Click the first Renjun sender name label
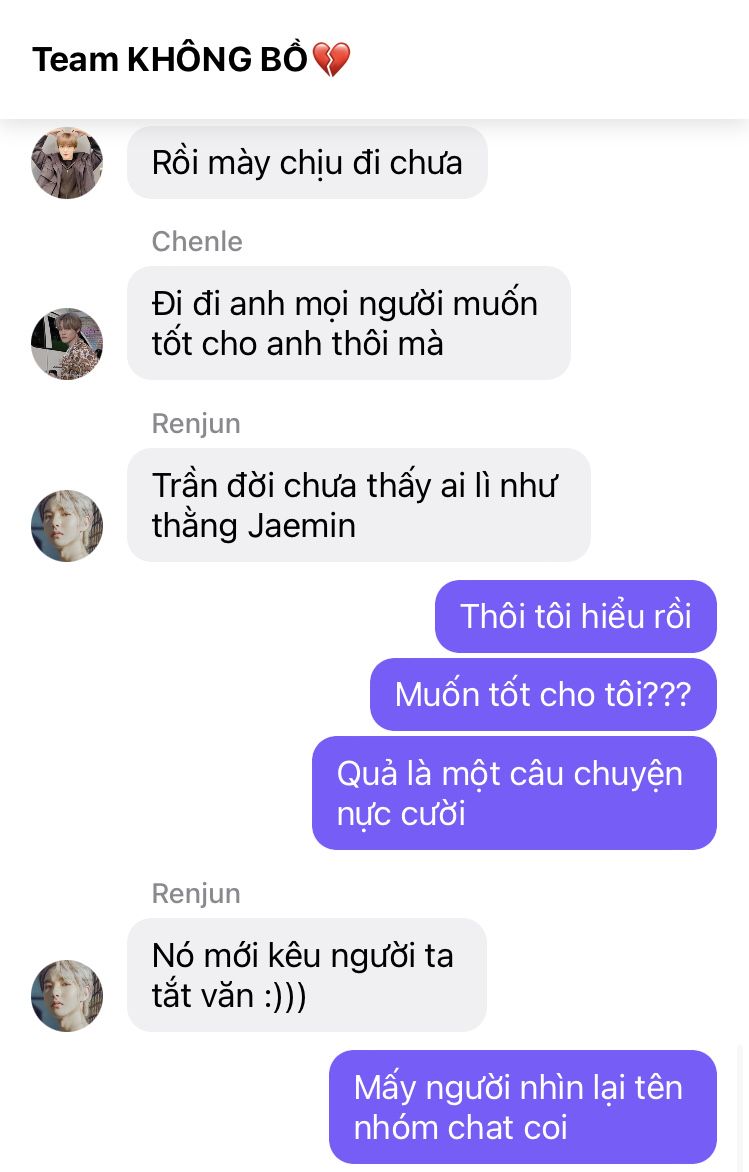The image size is (749, 1172). (196, 423)
